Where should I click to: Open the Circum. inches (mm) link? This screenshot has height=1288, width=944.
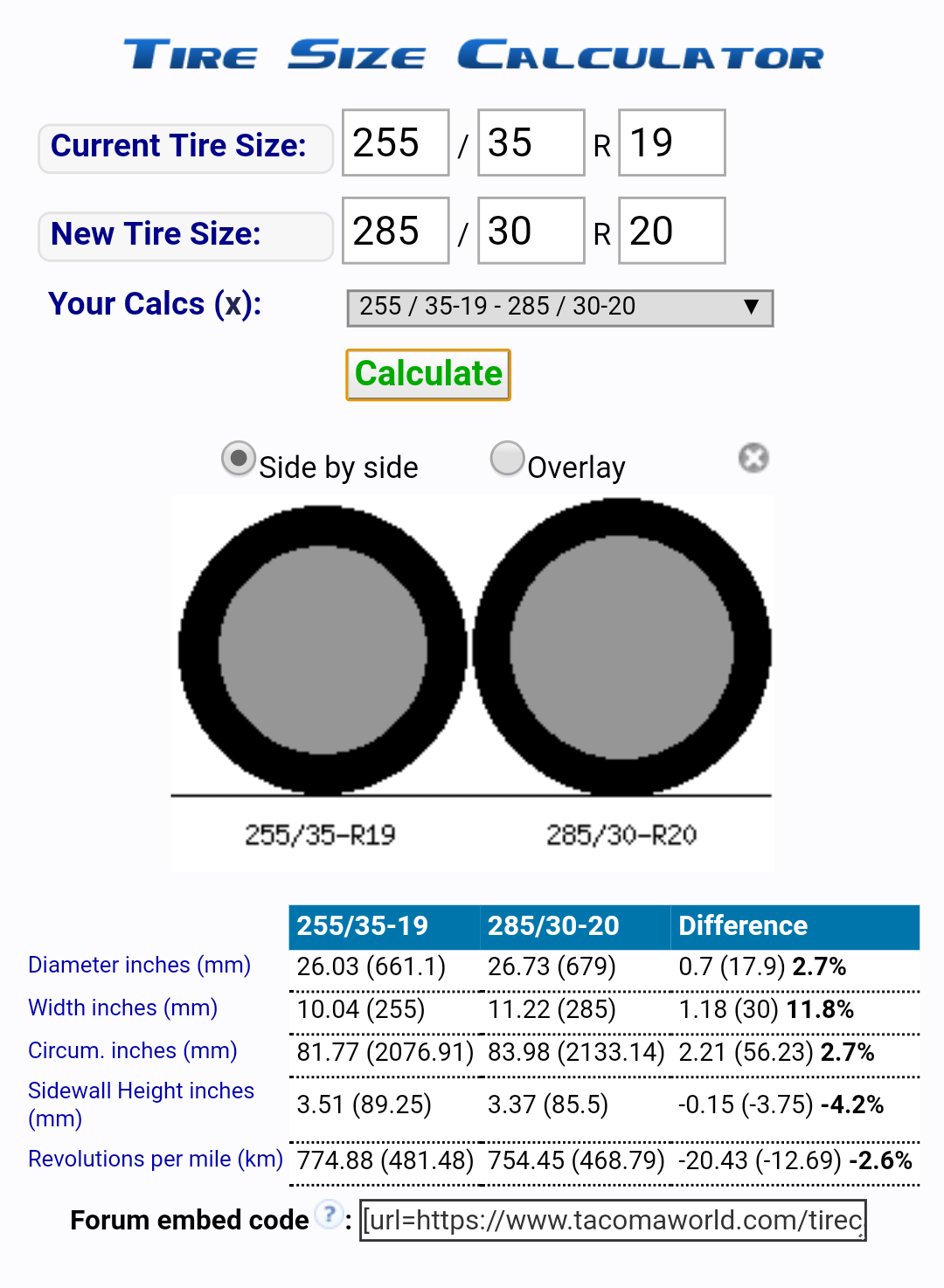tap(132, 1050)
